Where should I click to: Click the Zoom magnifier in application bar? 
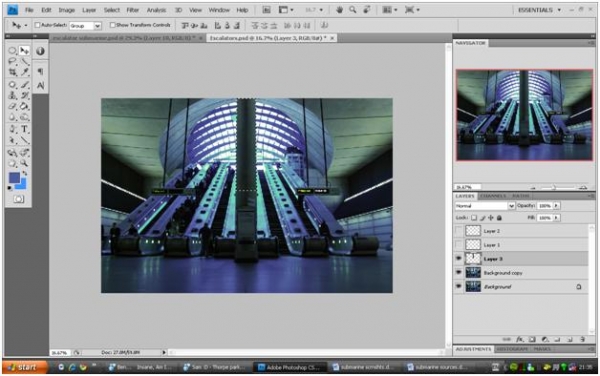[352, 10]
